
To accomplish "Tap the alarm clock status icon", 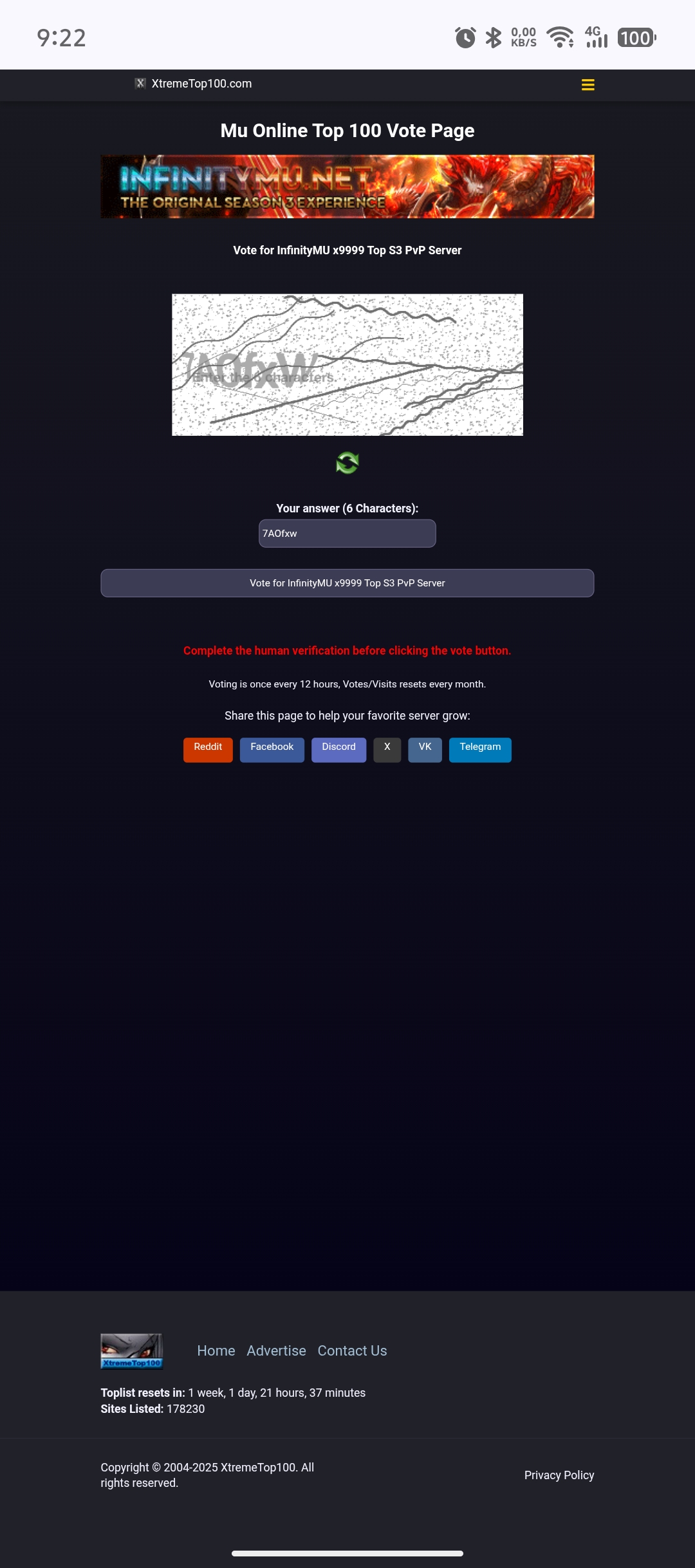I will (465, 37).
